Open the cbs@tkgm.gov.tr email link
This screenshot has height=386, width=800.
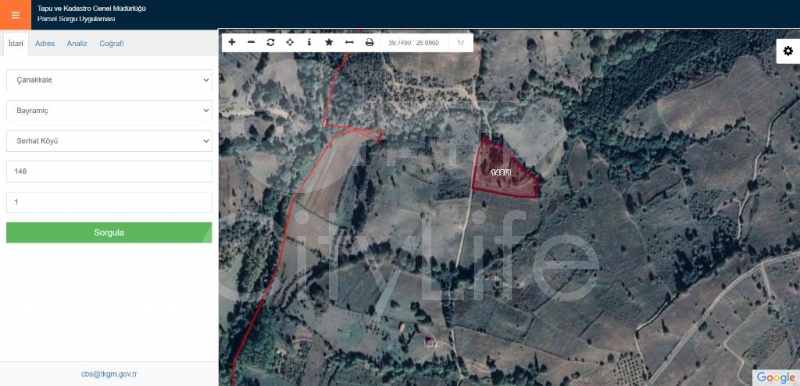point(109,374)
